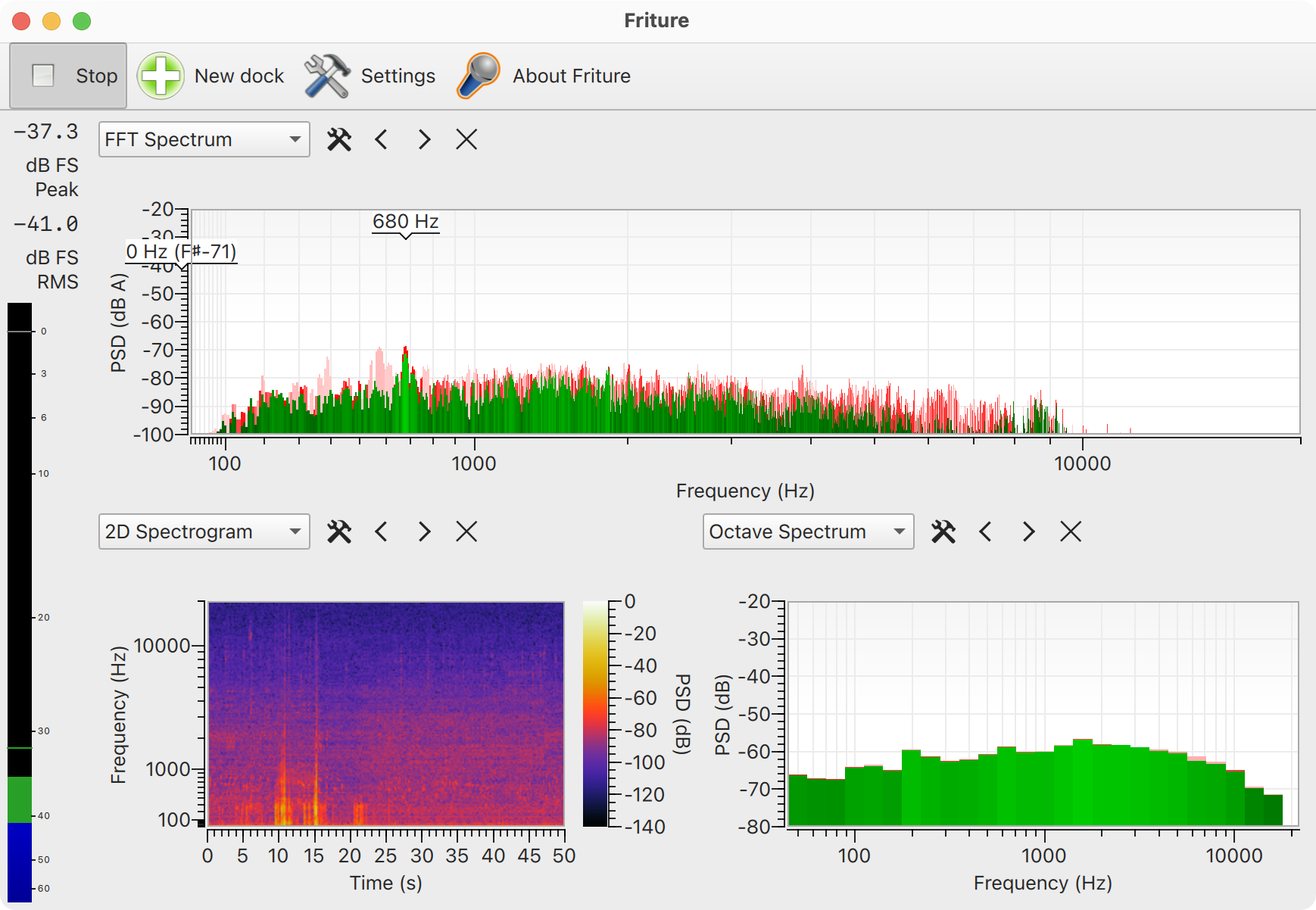Click the hammer and wrench Settings icon
This screenshot has width=1316, height=910.
[x=327, y=76]
